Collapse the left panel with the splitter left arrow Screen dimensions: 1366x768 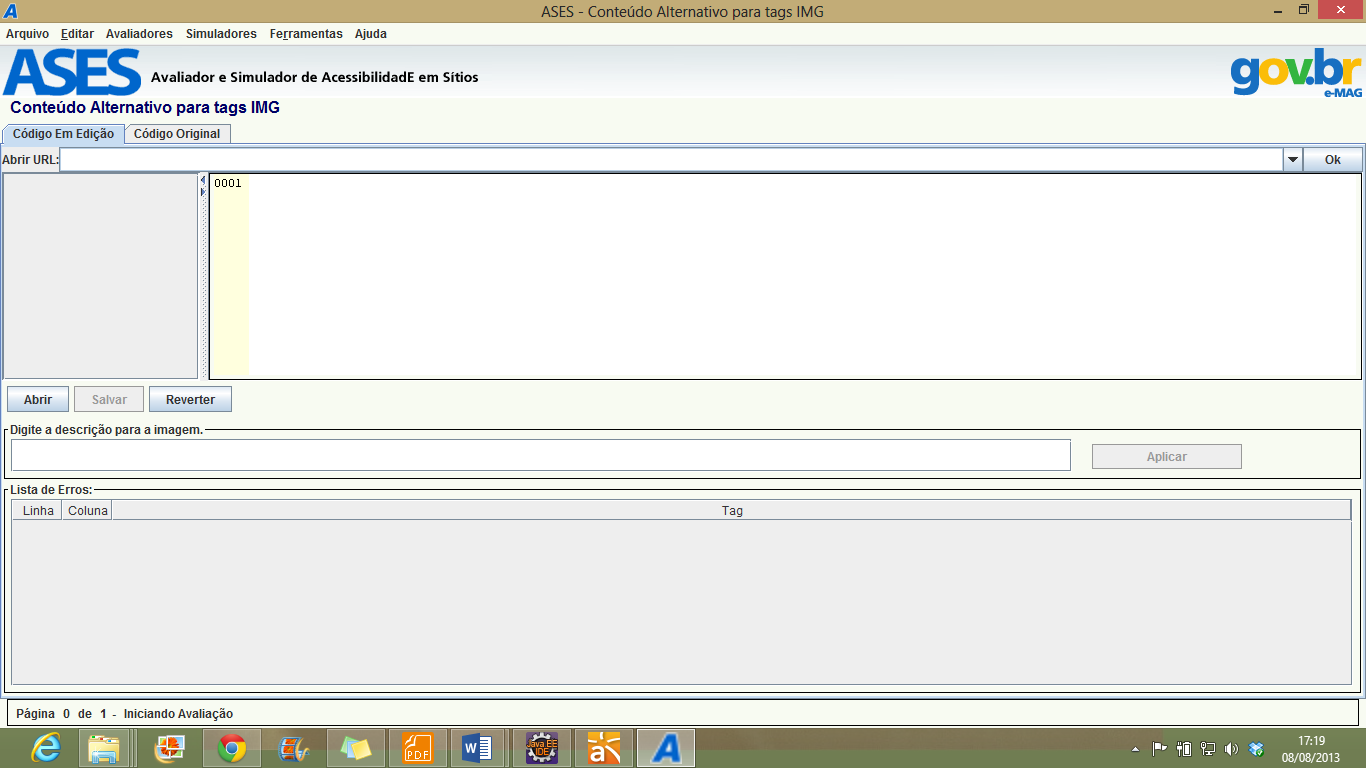[203, 180]
